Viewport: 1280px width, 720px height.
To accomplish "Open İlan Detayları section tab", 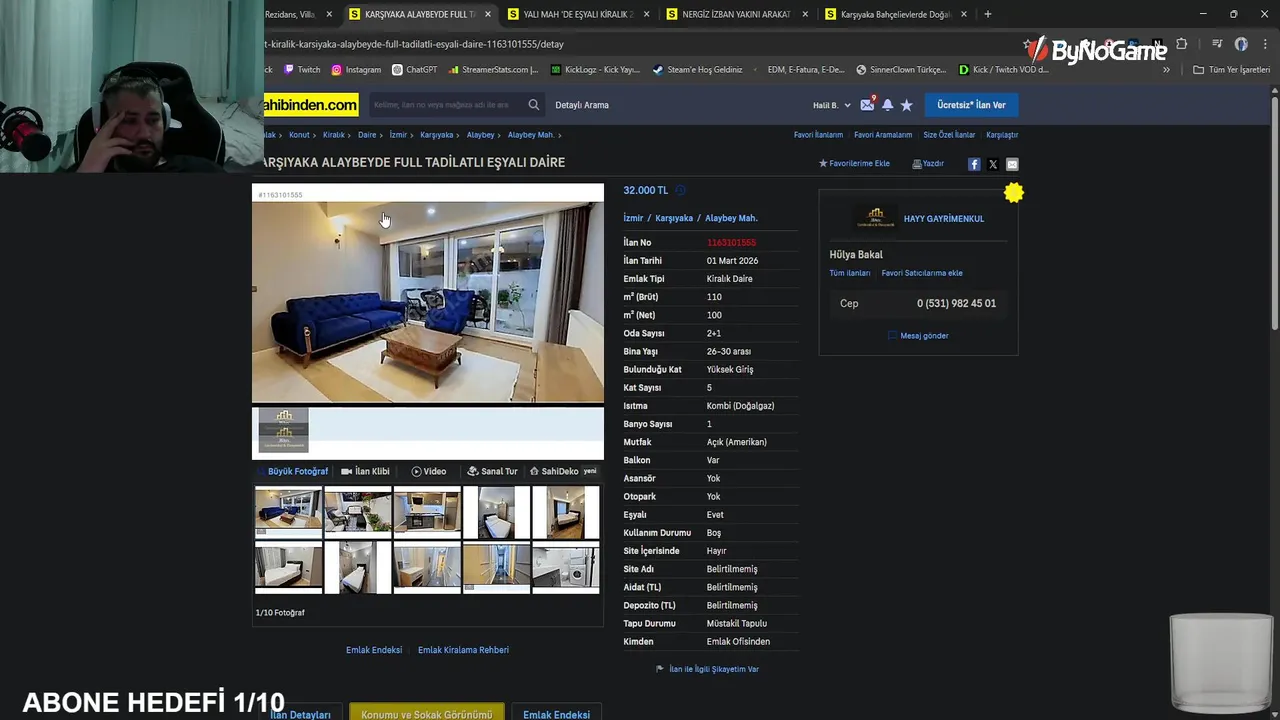I will (x=300, y=714).
